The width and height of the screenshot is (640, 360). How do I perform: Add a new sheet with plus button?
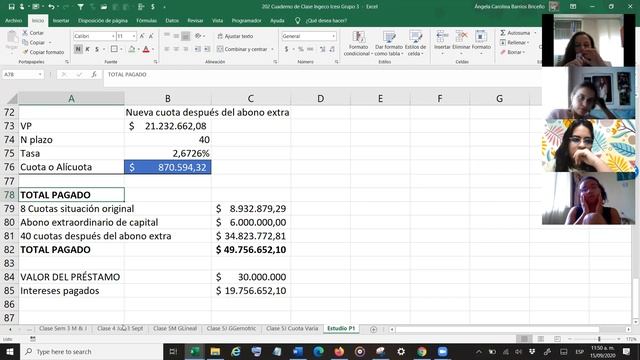click(373, 329)
